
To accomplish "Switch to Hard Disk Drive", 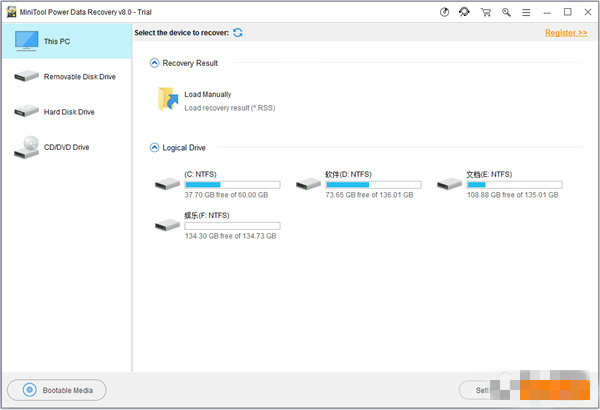I will pyautogui.click(x=67, y=112).
